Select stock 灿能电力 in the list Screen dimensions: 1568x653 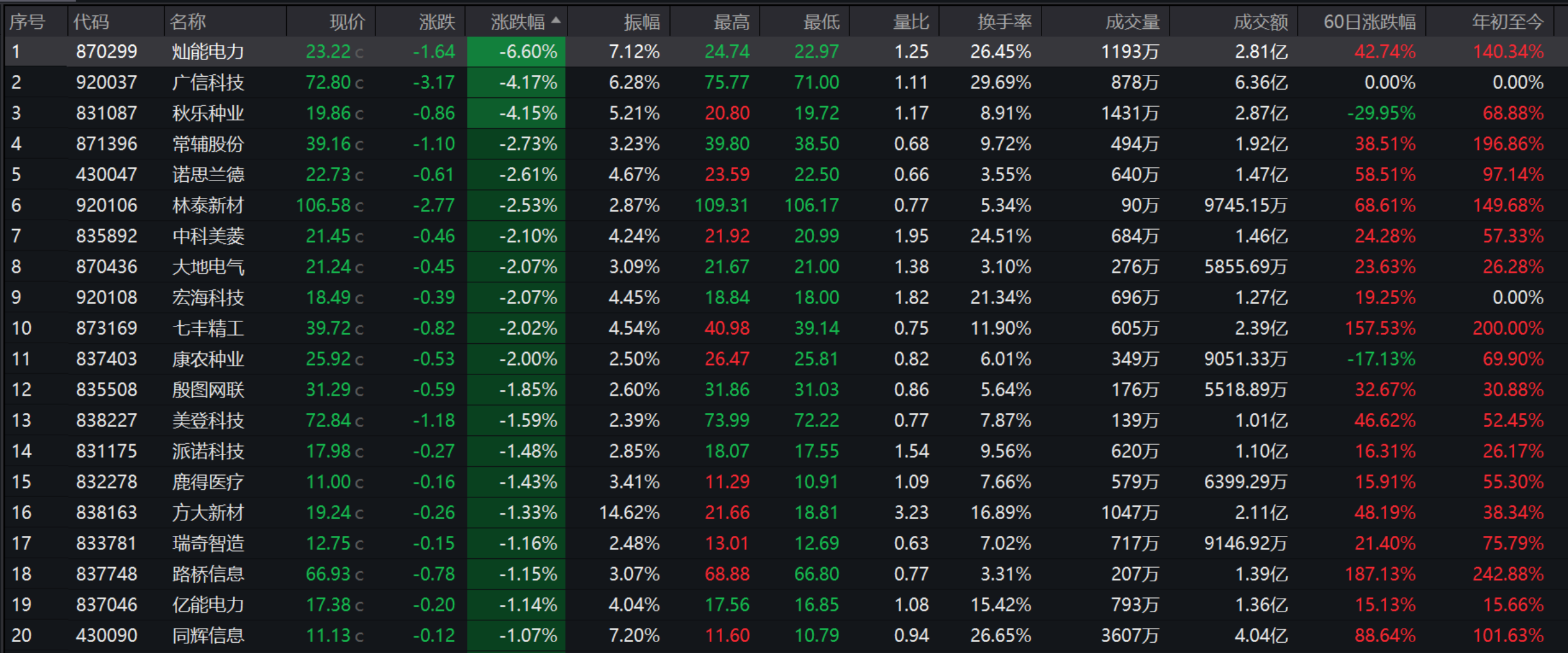click(x=208, y=52)
